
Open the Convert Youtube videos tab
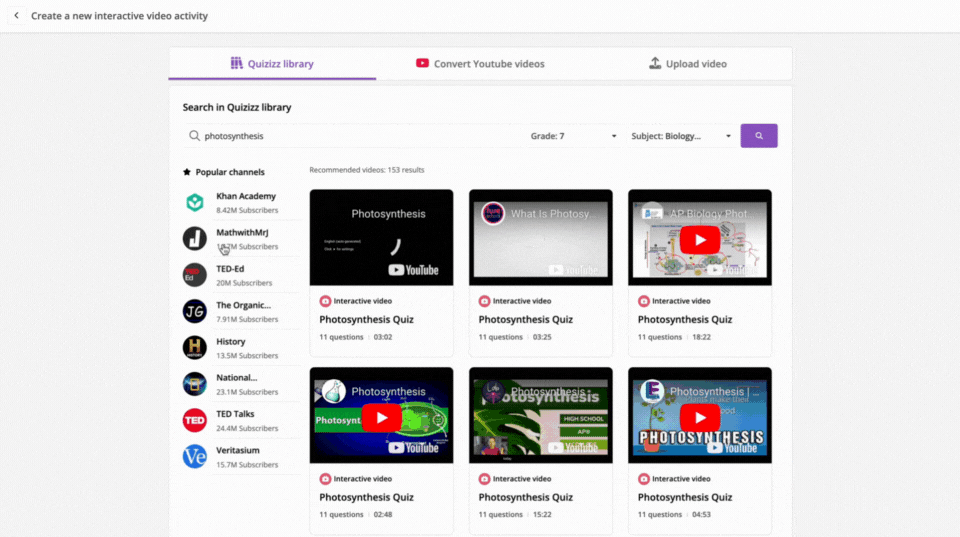coord(480,64)
